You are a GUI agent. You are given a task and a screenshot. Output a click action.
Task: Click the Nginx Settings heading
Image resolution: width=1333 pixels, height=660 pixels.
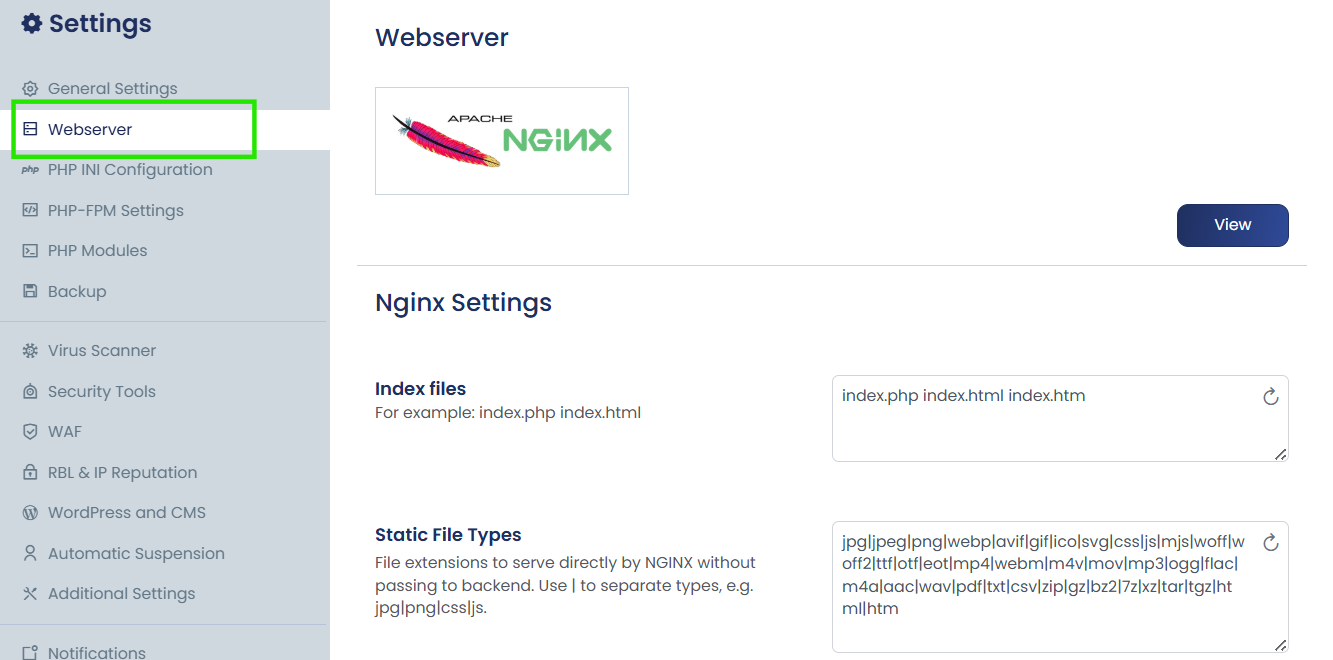coord(463,302)
